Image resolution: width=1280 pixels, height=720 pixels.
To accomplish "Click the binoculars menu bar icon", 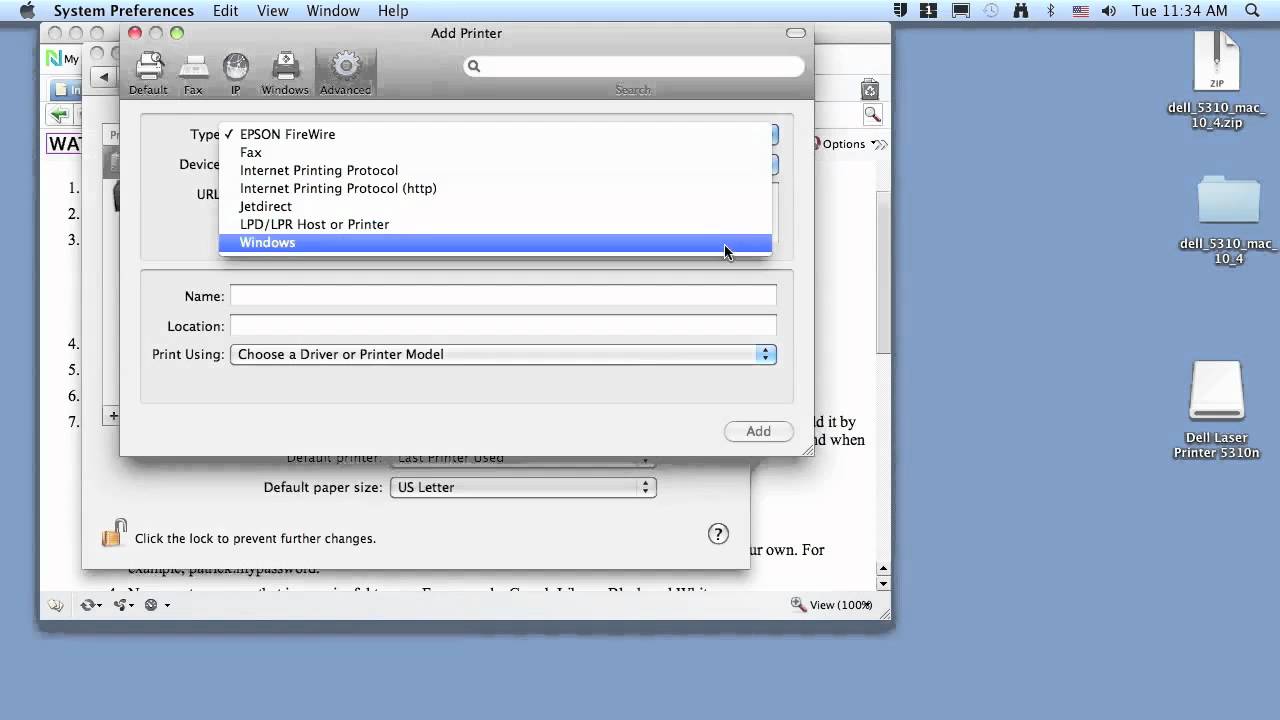I will click(1021, 11).
